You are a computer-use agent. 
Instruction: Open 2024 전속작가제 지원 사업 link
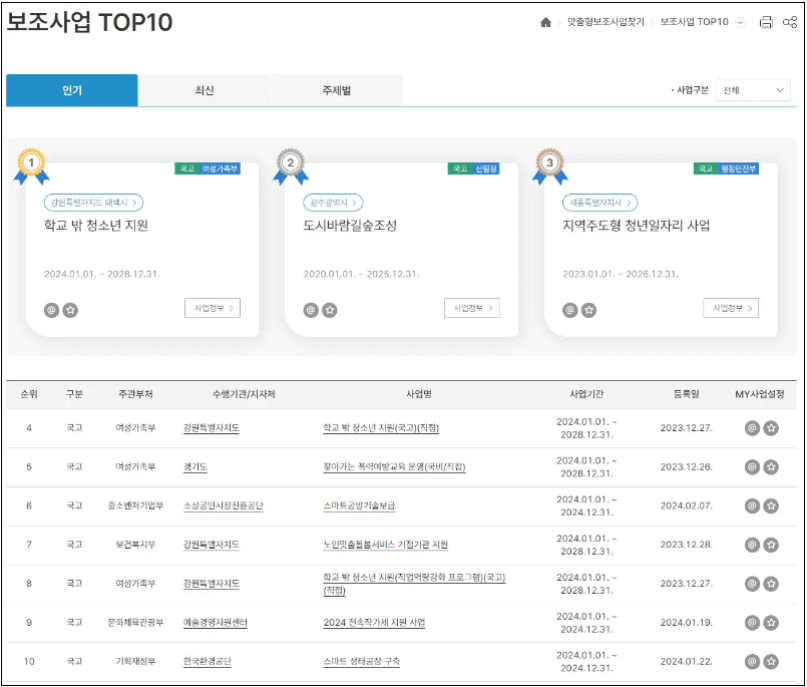(x=374, y=623)
